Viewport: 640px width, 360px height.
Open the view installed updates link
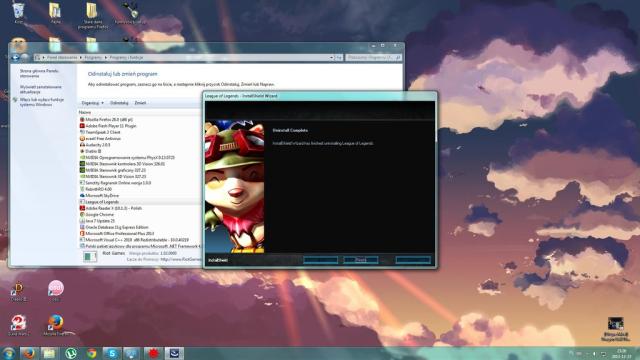click(x=41, y=89)
